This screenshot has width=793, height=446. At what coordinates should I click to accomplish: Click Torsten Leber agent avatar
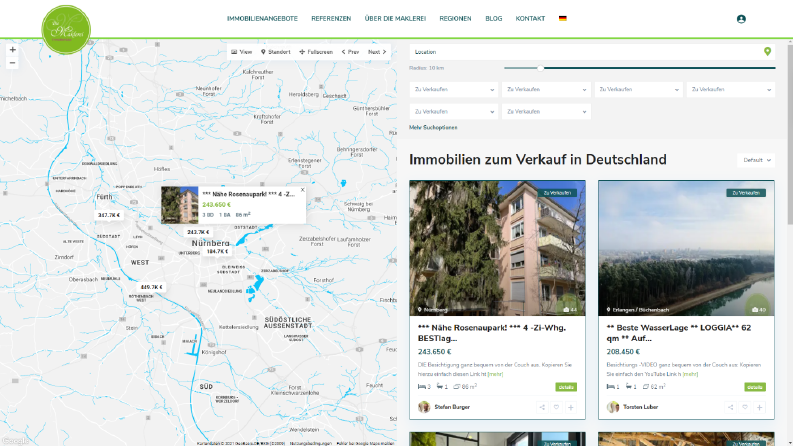pos(612,407)
